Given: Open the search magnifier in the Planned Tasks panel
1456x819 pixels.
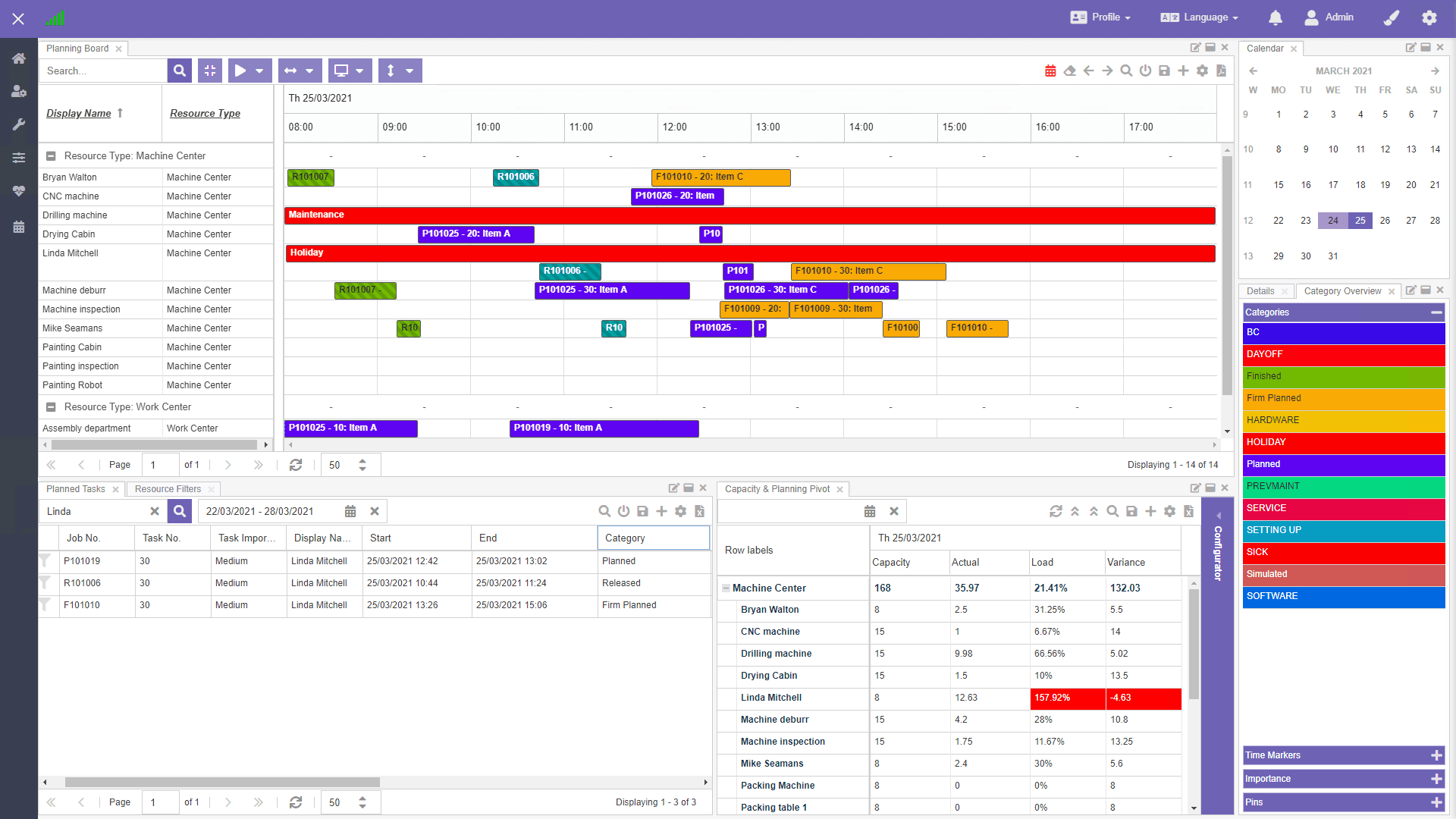Looking at the screenshot, I should tap(604, 511).
